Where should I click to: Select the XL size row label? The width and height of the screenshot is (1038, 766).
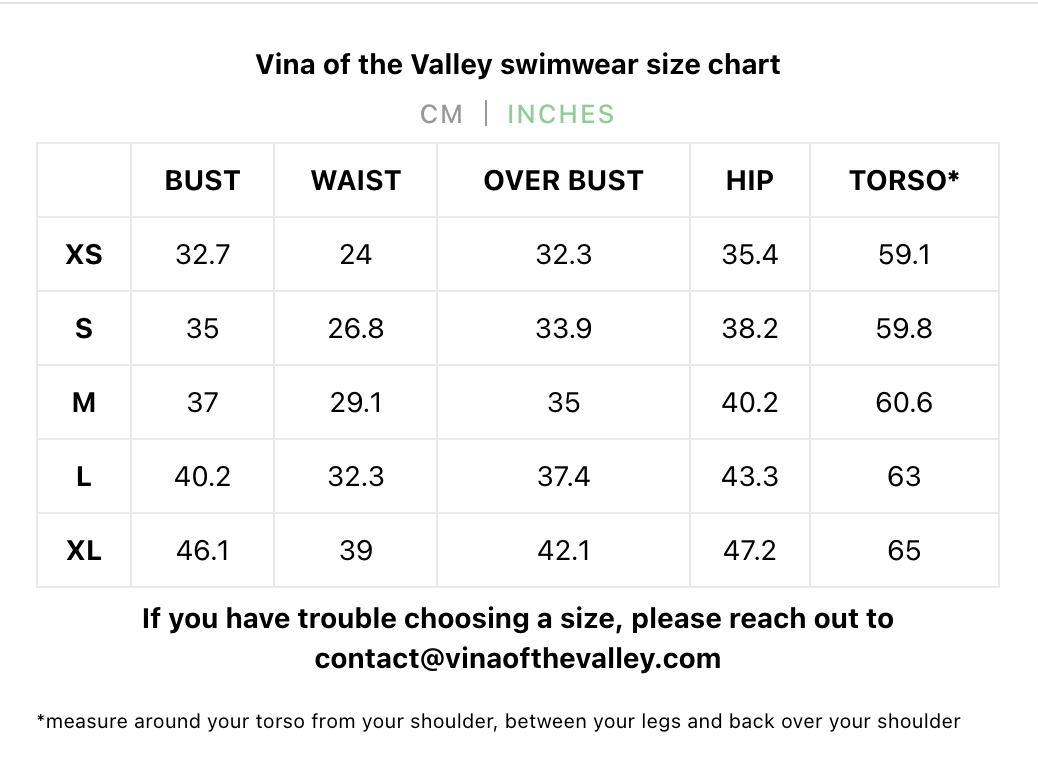click(84, 551)
